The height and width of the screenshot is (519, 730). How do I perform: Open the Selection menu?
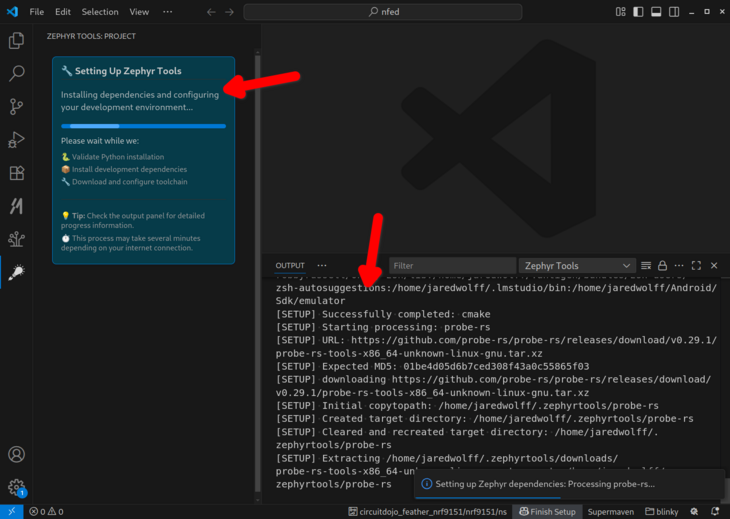click(100, 12)
